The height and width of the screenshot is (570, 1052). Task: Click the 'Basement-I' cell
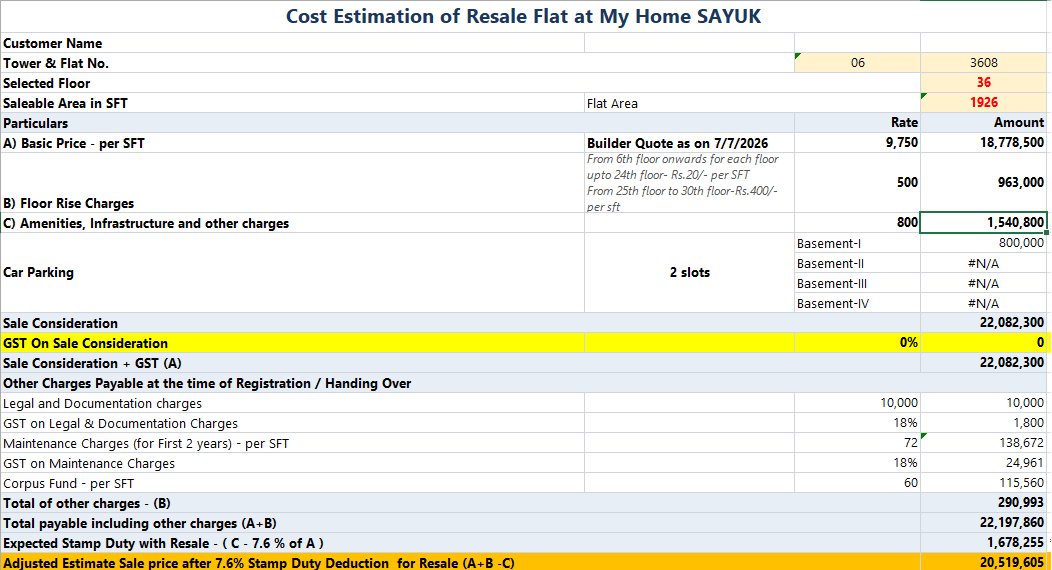857,243
